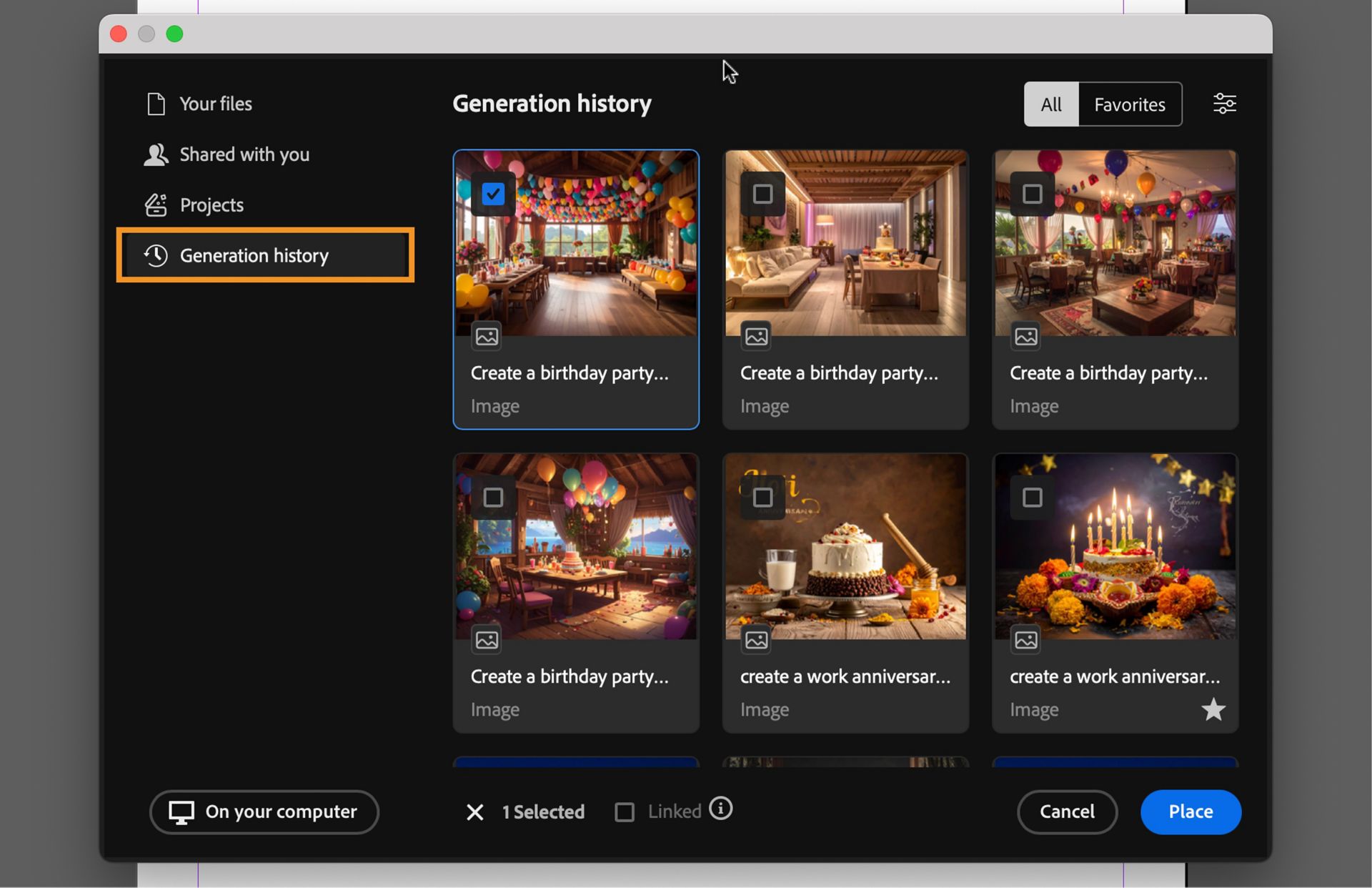
Task: Click the On your computer button
Action: tap(264, 811)
